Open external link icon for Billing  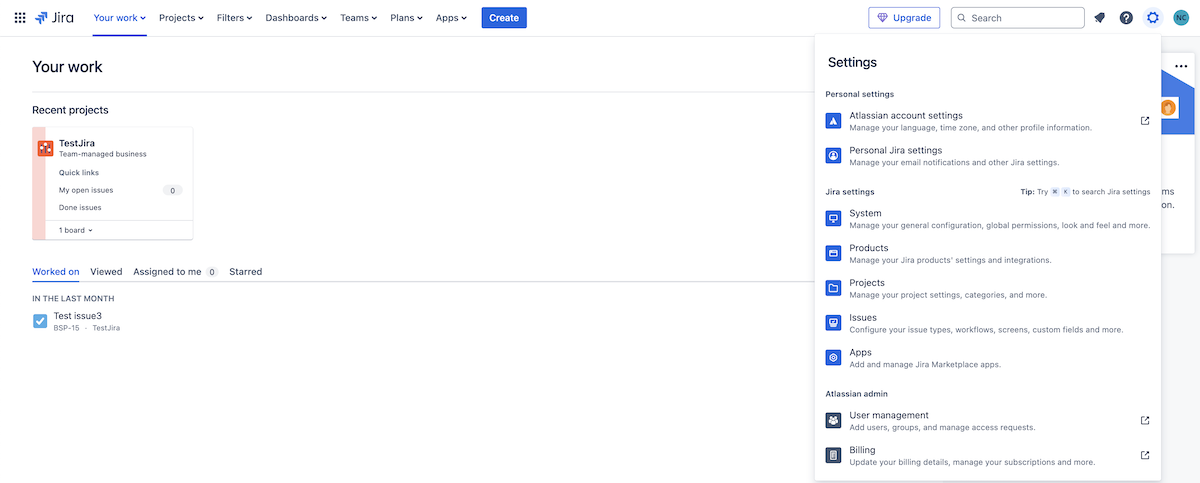[x=1145, y=455]
